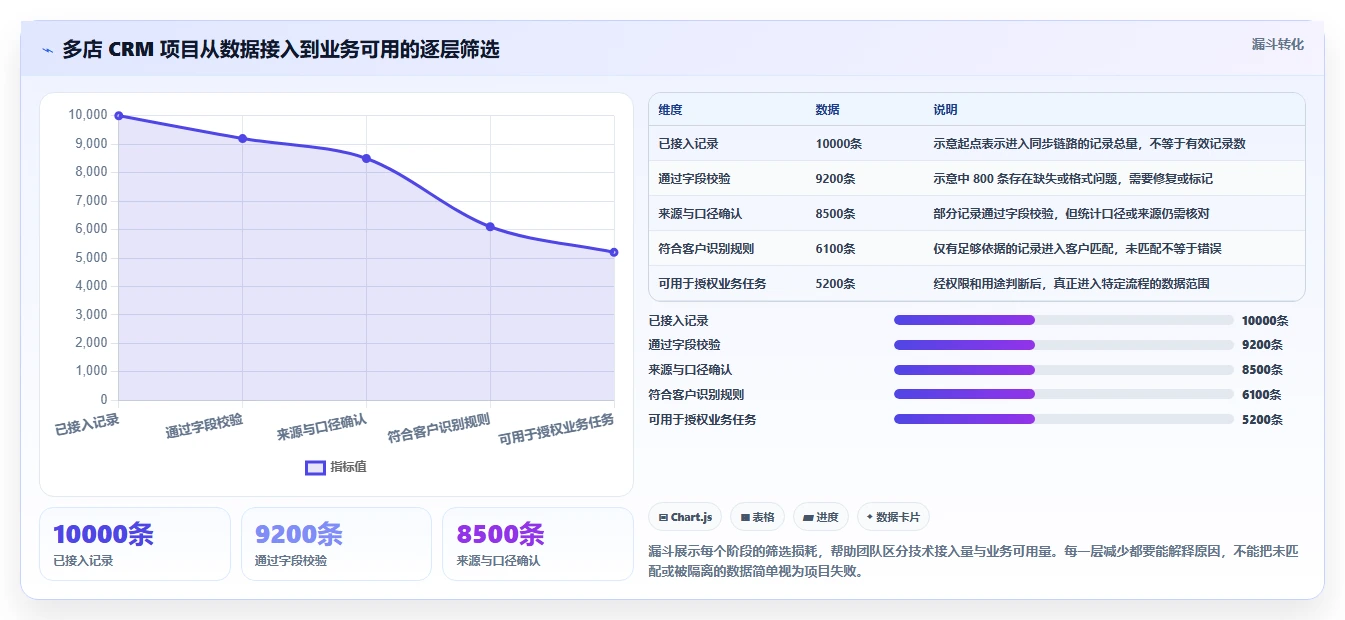
Task: Click the chart point for 符合客户识别规则
Action: [x=490, y=227]
